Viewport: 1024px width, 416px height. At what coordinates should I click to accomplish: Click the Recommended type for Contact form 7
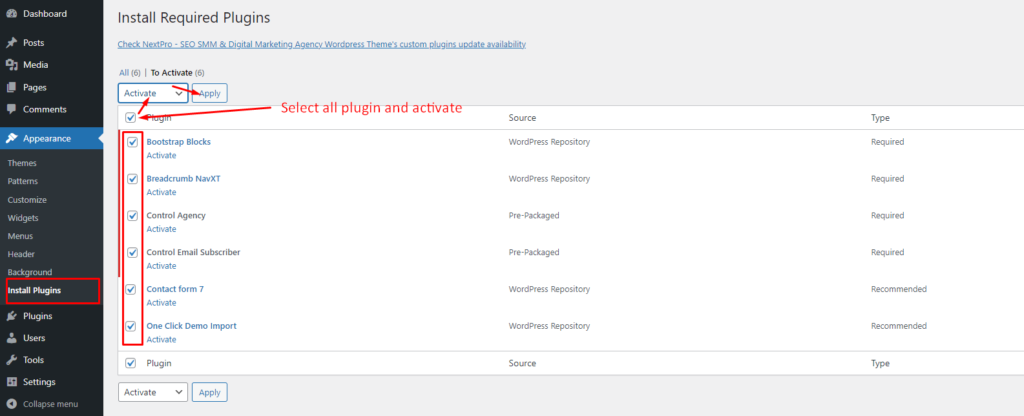pos(899,289)
